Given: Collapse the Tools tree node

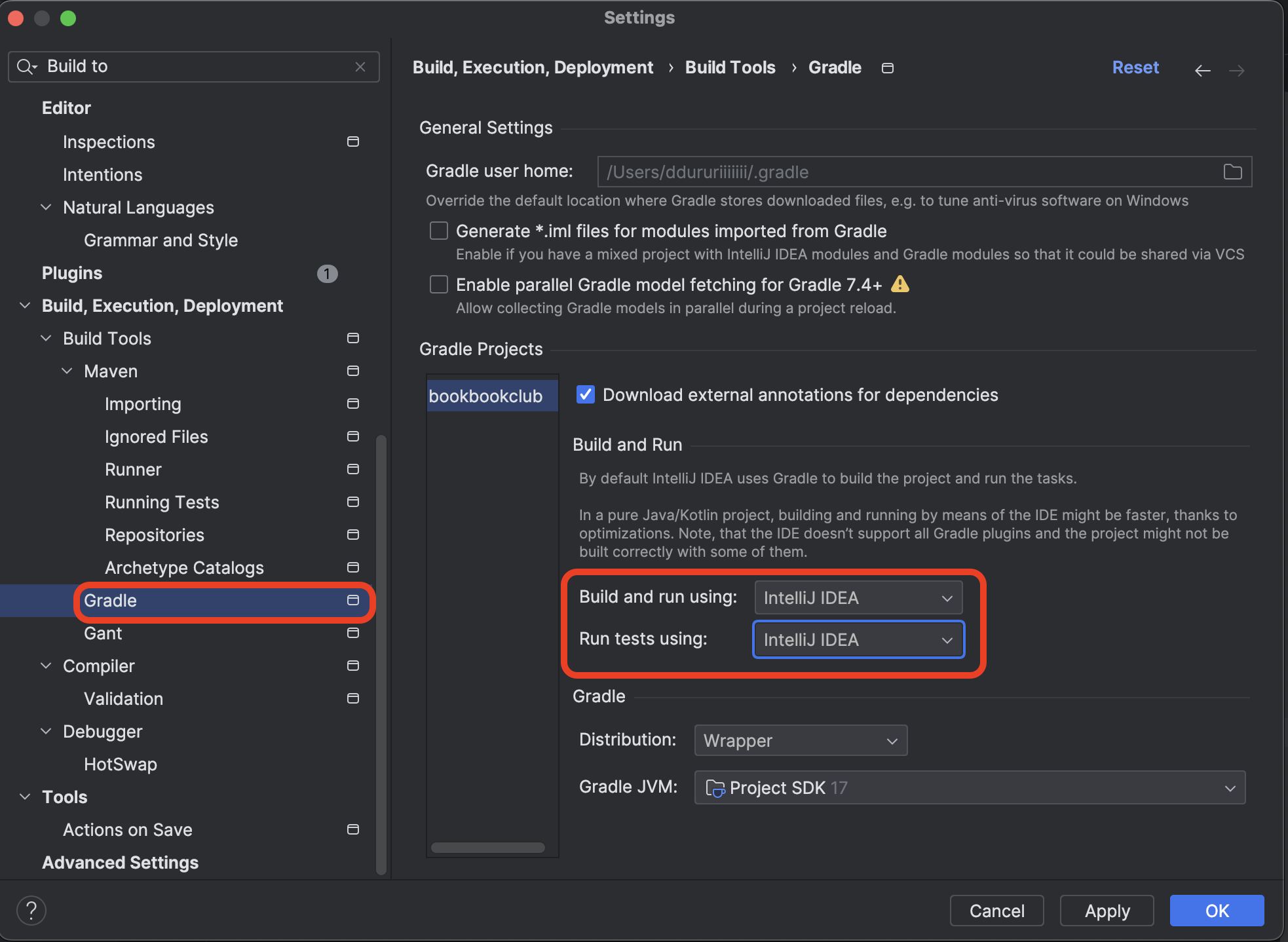Looking at the screenshot, I should tap(25, 797).
